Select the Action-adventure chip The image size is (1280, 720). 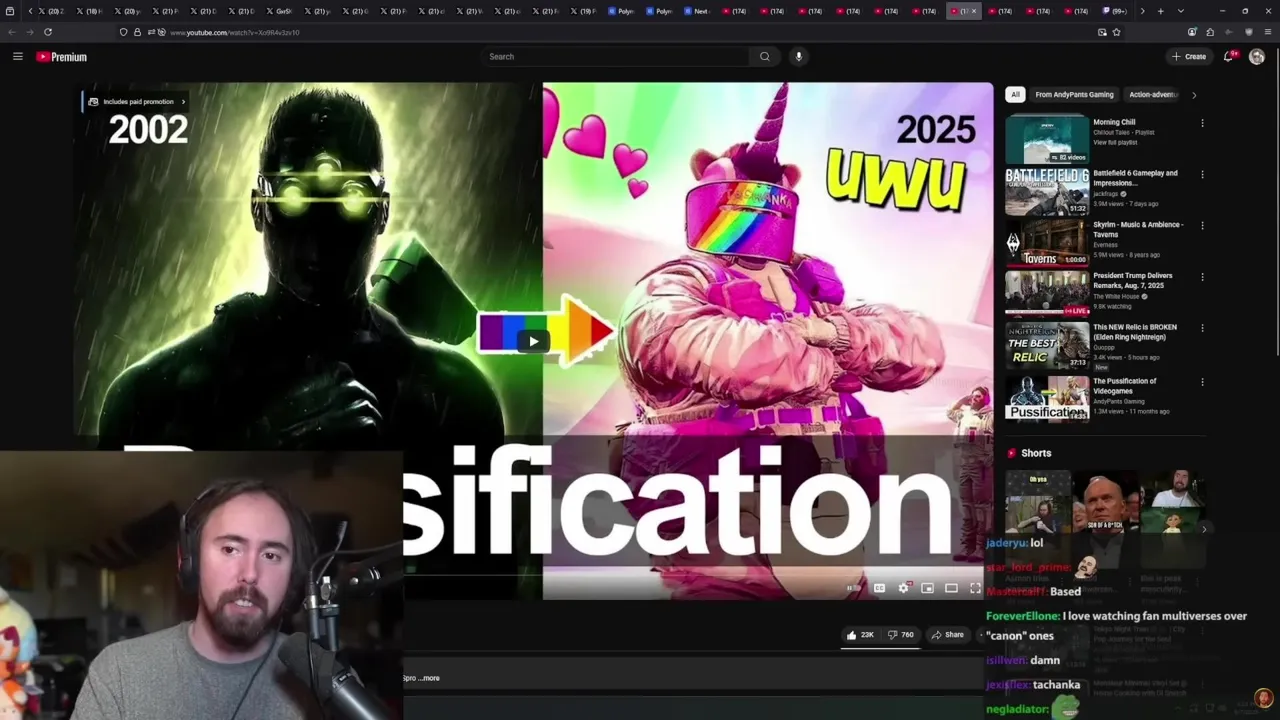coord(1153,95)
